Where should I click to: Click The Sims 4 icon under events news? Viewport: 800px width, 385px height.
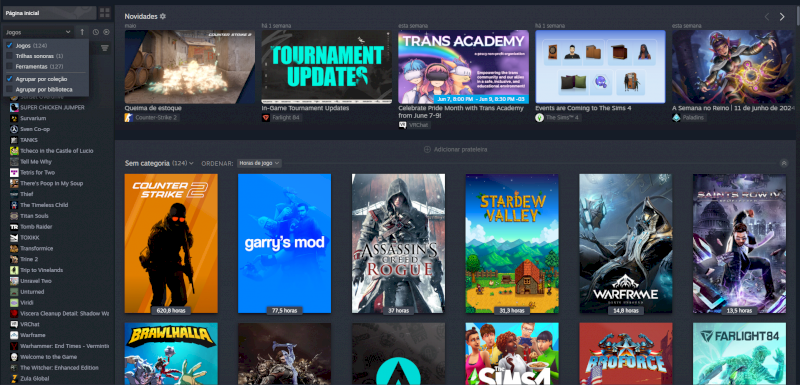[539, 117]
